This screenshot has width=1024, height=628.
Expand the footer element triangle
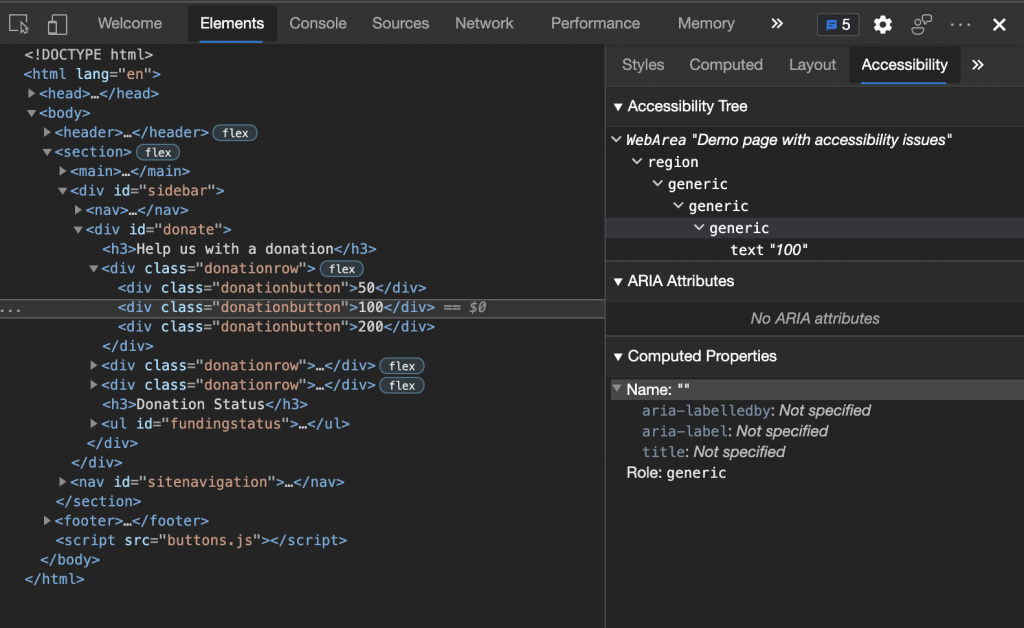click(47, 520)
